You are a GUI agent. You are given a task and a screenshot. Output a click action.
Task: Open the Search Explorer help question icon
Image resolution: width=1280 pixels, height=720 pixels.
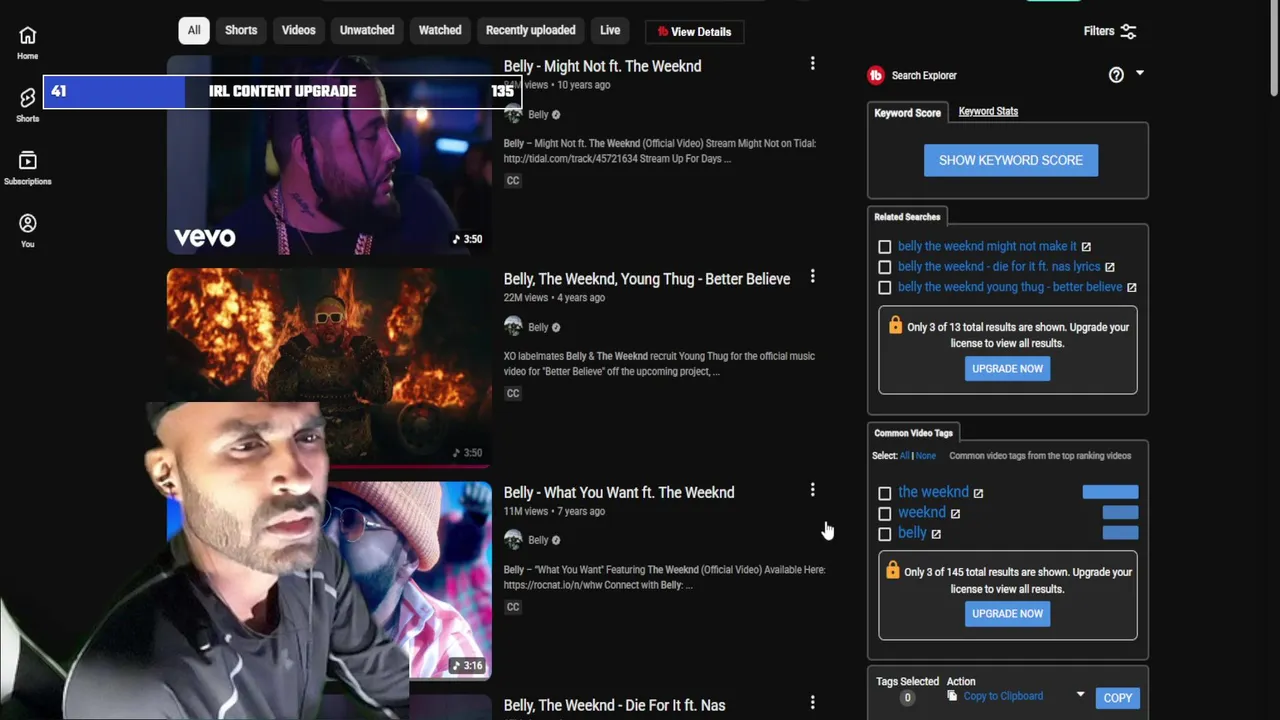coord(1116,75)
